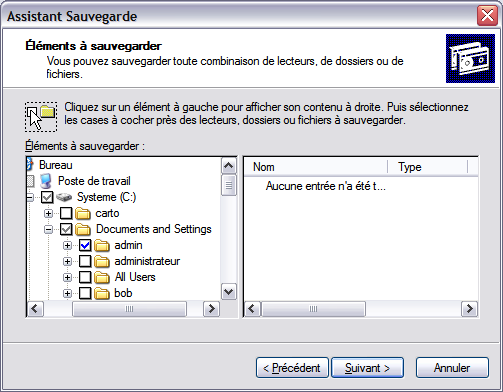Enable the bob folder checkbox
Viewport: 503px width, 392px height.
[85, 293]
